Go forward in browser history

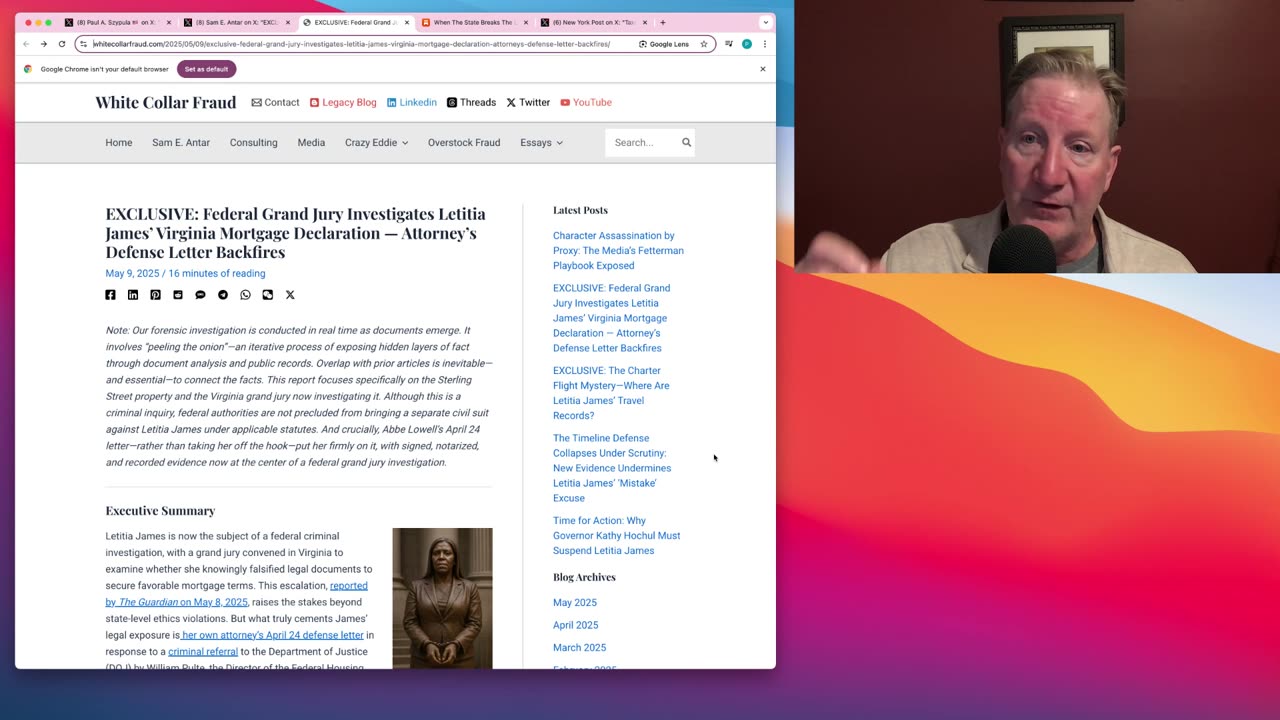point(44,44)
